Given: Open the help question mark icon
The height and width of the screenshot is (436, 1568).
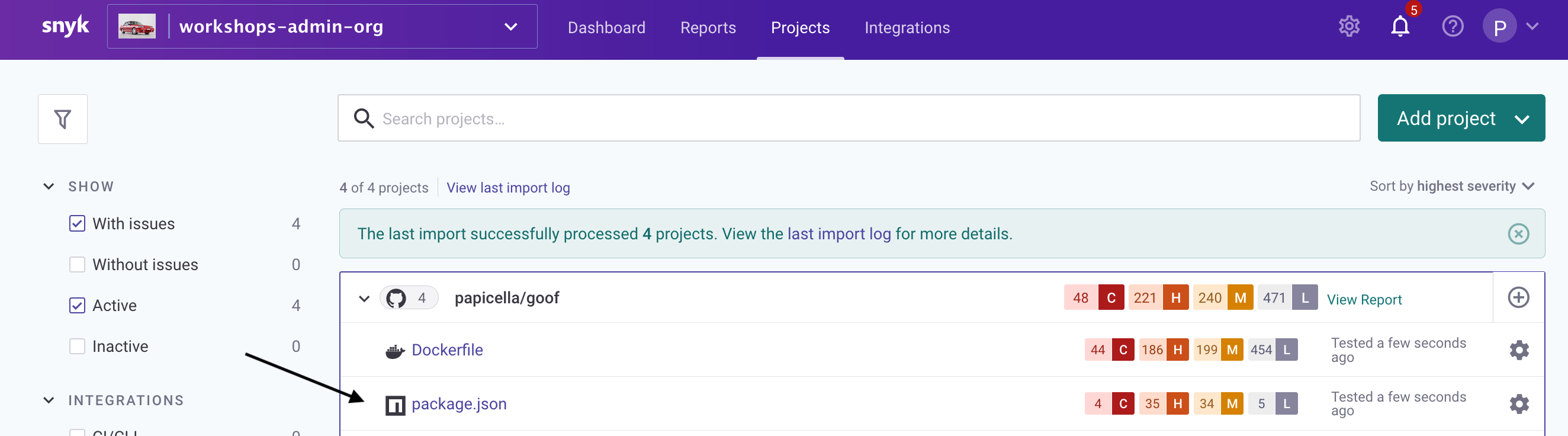Looking at the screenshot, I should (x=1453, y=27).
